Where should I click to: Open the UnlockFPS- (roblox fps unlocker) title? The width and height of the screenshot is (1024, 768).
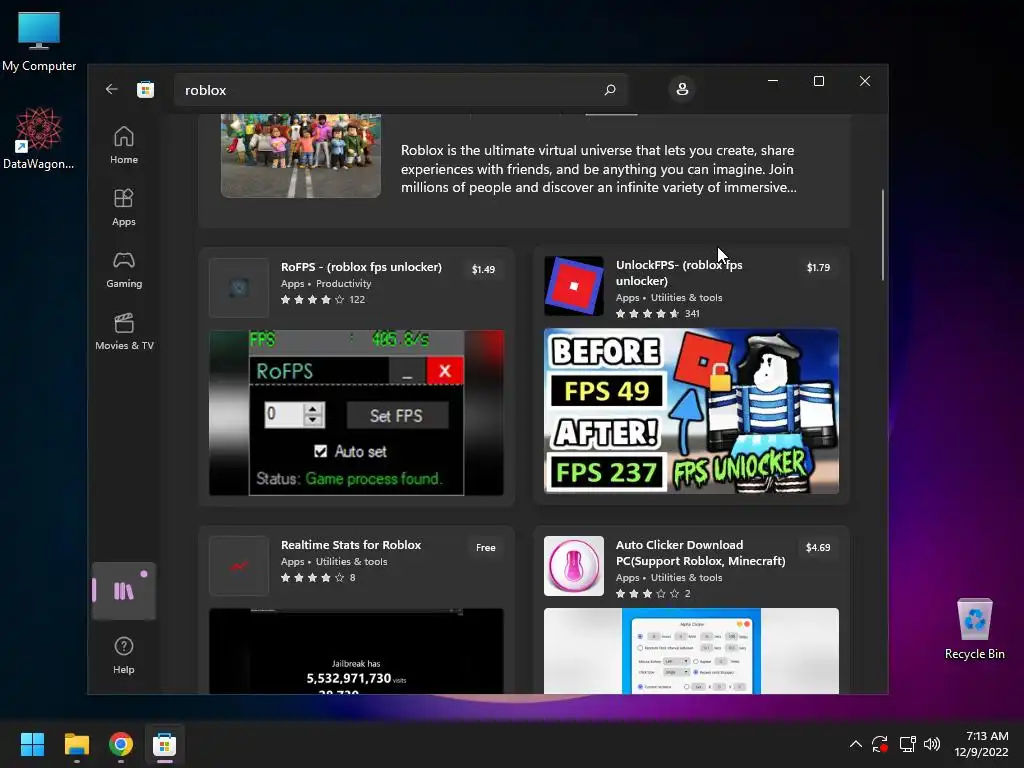click(x=679, y=272)
